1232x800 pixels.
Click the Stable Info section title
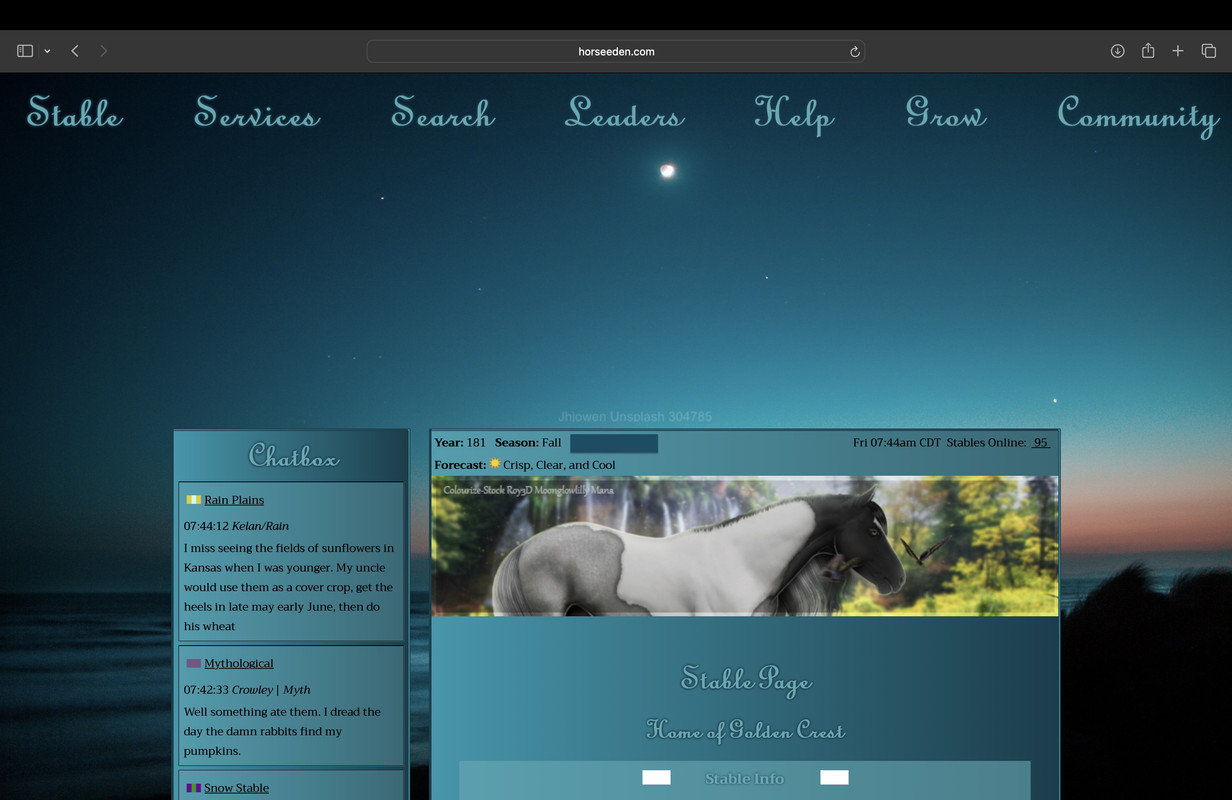coord(745,778)
